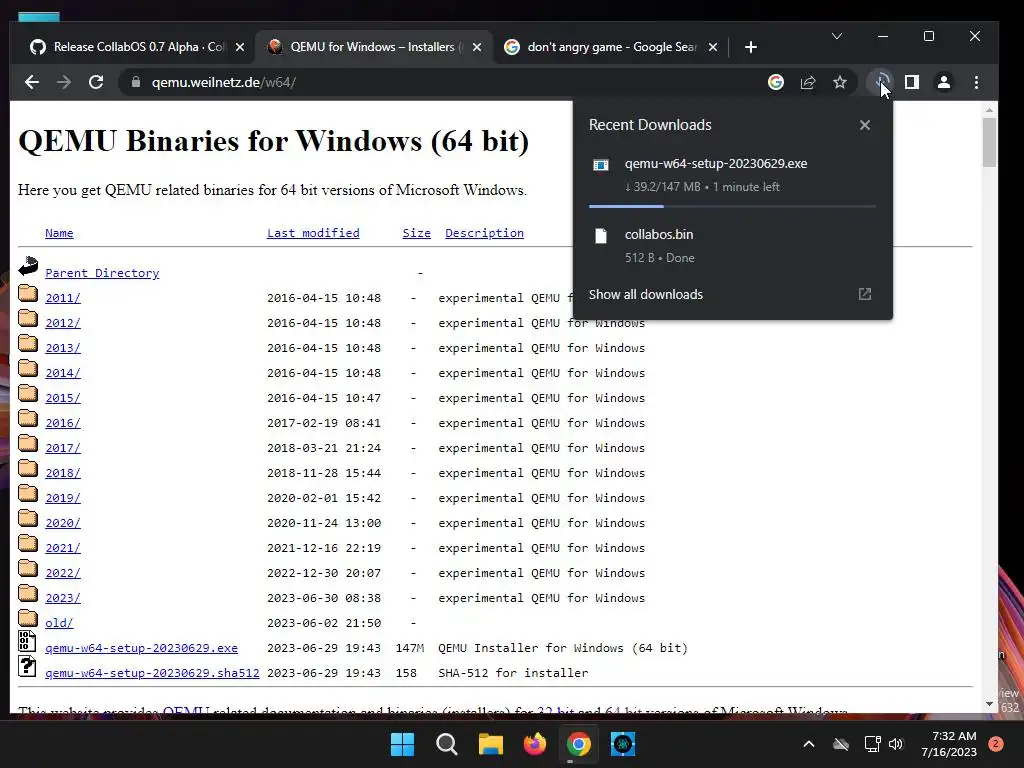Open the 2017/ folder link
Screen dimensions: 1024x768
click(x=63, y=448)
